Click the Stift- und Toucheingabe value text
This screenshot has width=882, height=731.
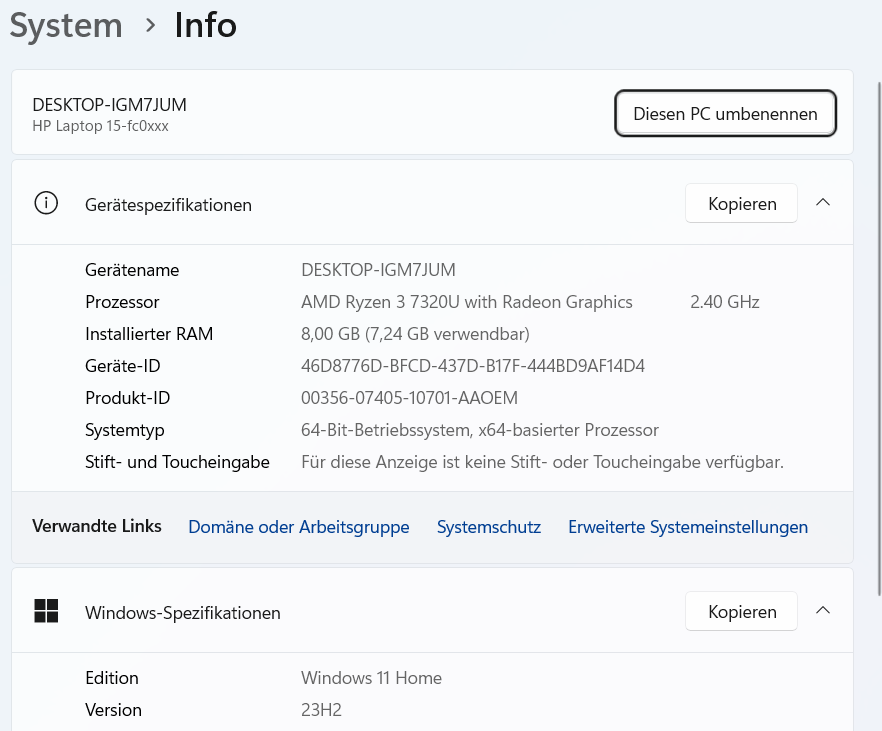542,462
